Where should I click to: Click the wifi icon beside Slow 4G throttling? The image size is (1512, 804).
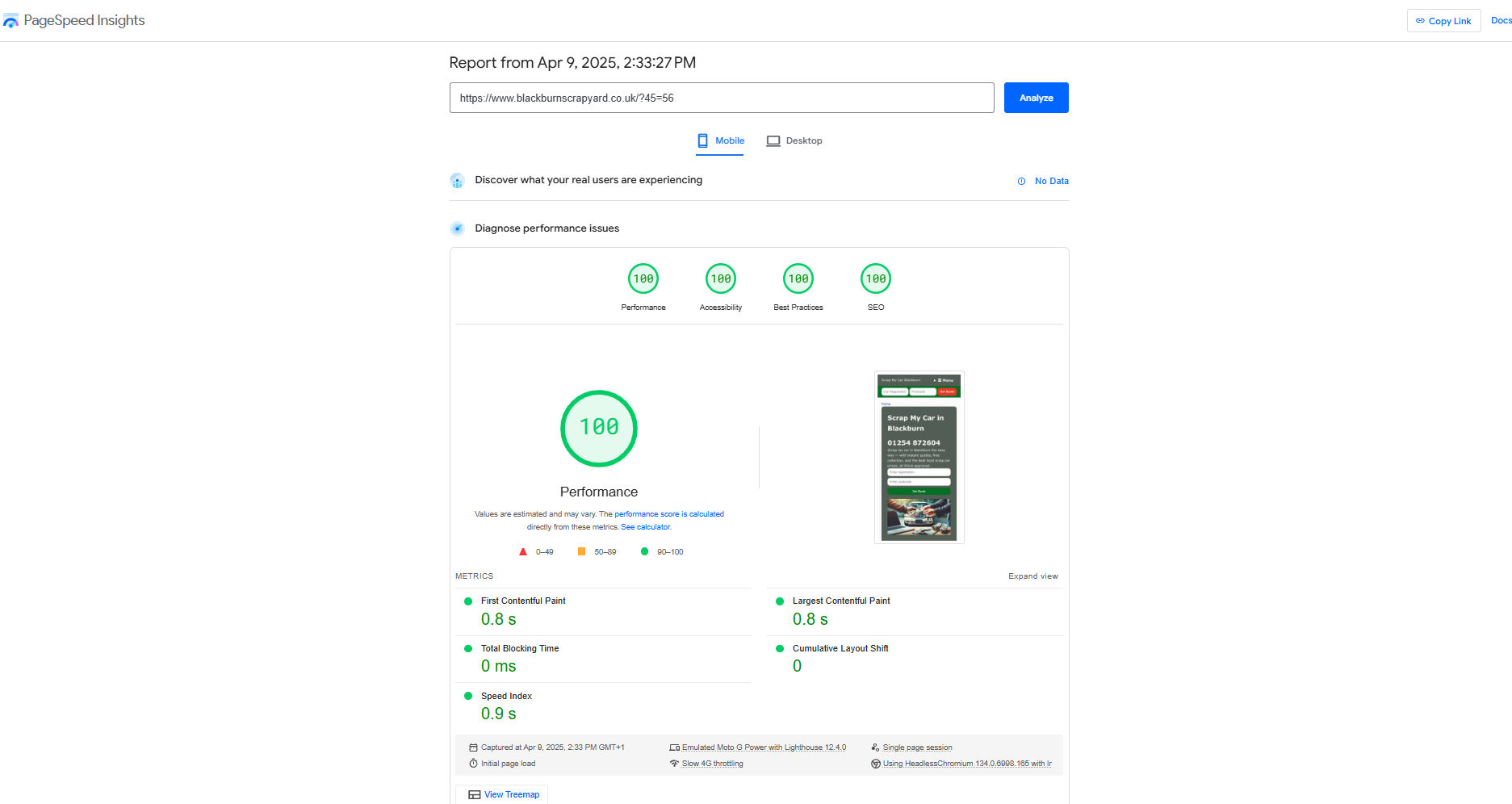pos(674,764)
